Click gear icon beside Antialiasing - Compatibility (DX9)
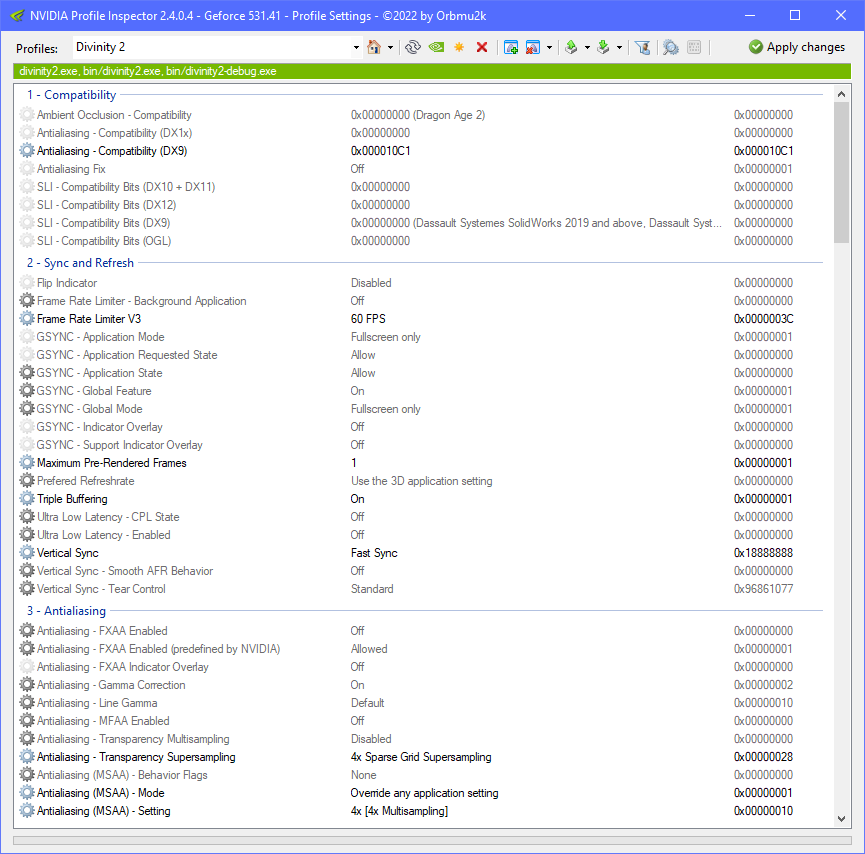Viewport: 865px width, 854px height. click(x=27, y=151)
